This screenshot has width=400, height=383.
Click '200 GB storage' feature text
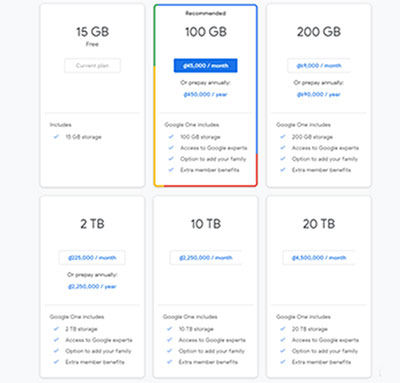pyautogui.click(x=312, y=137)
